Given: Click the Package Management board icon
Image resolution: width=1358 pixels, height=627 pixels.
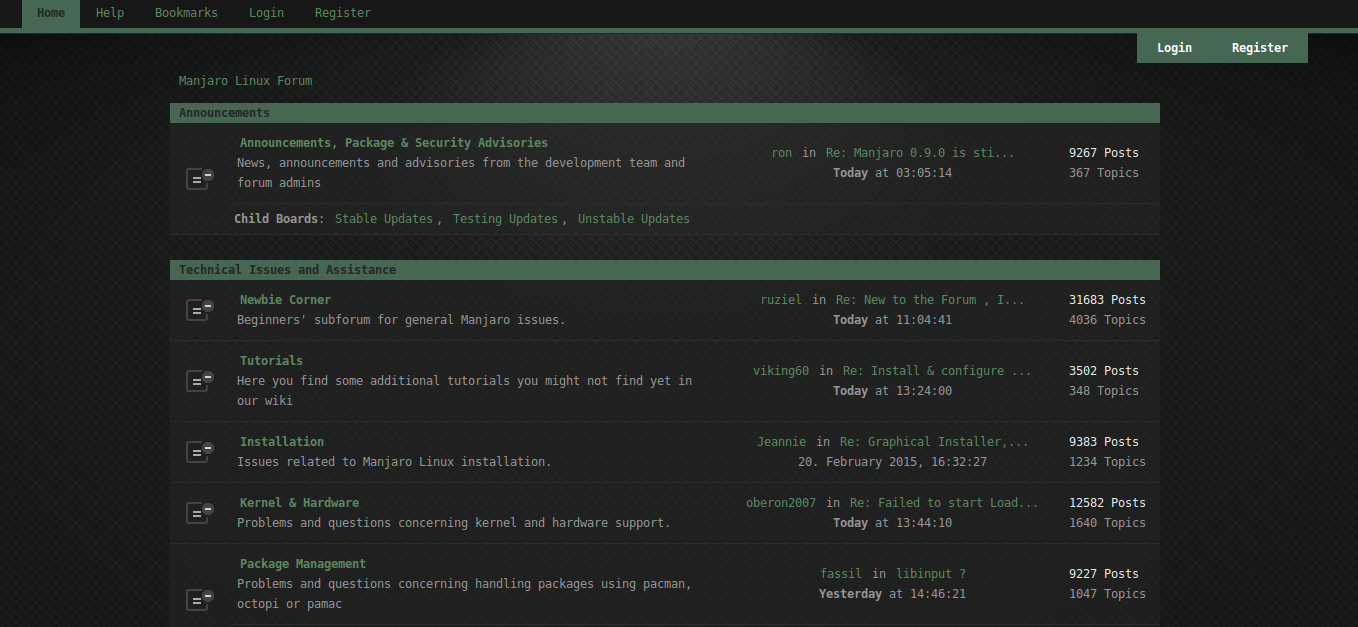Looking at the screenshot, I should [199, 598].
